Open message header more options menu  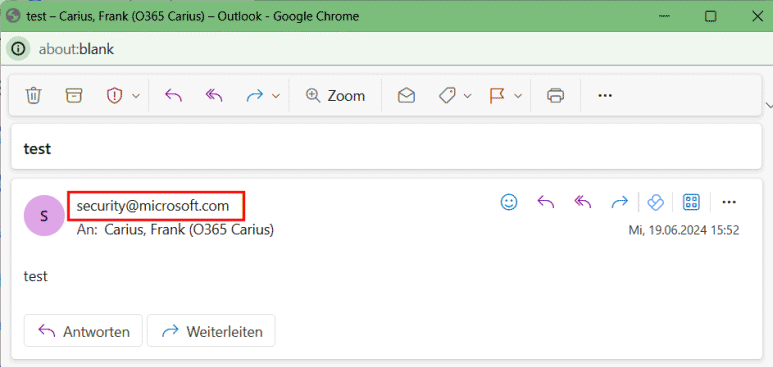tap(729, 202)
